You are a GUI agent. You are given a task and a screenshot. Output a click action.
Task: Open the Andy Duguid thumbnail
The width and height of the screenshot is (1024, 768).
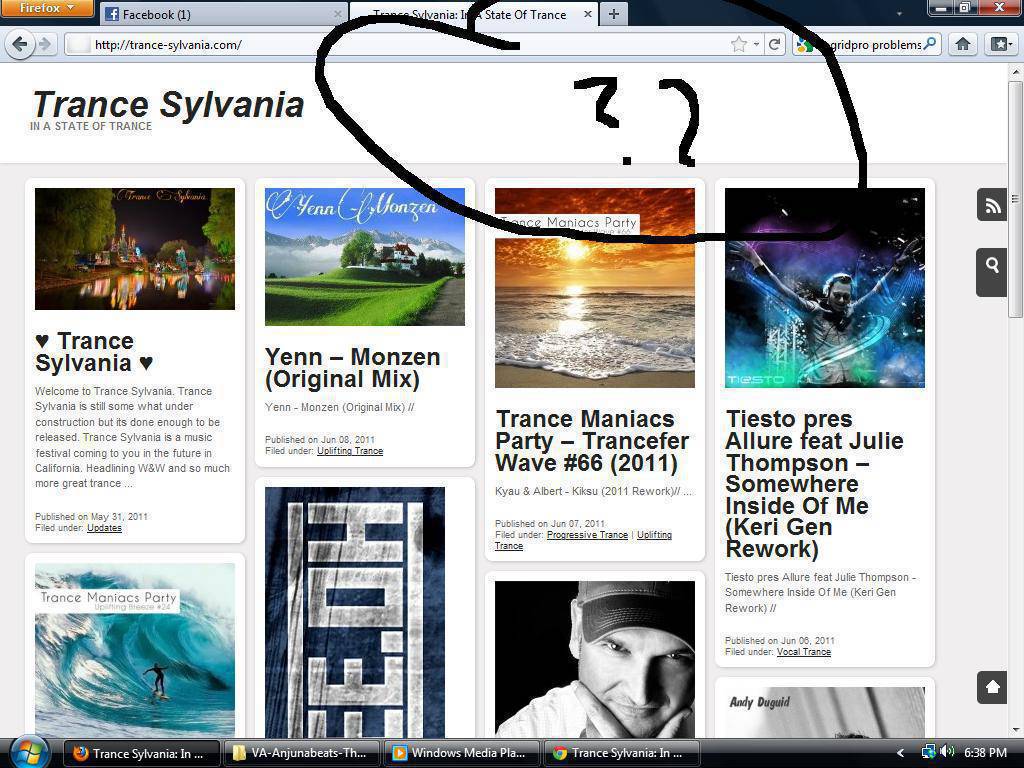point(825,712)
